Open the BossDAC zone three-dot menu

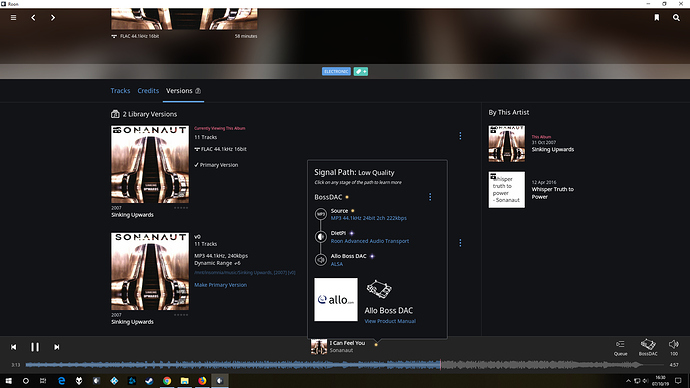tap(430, 197)
